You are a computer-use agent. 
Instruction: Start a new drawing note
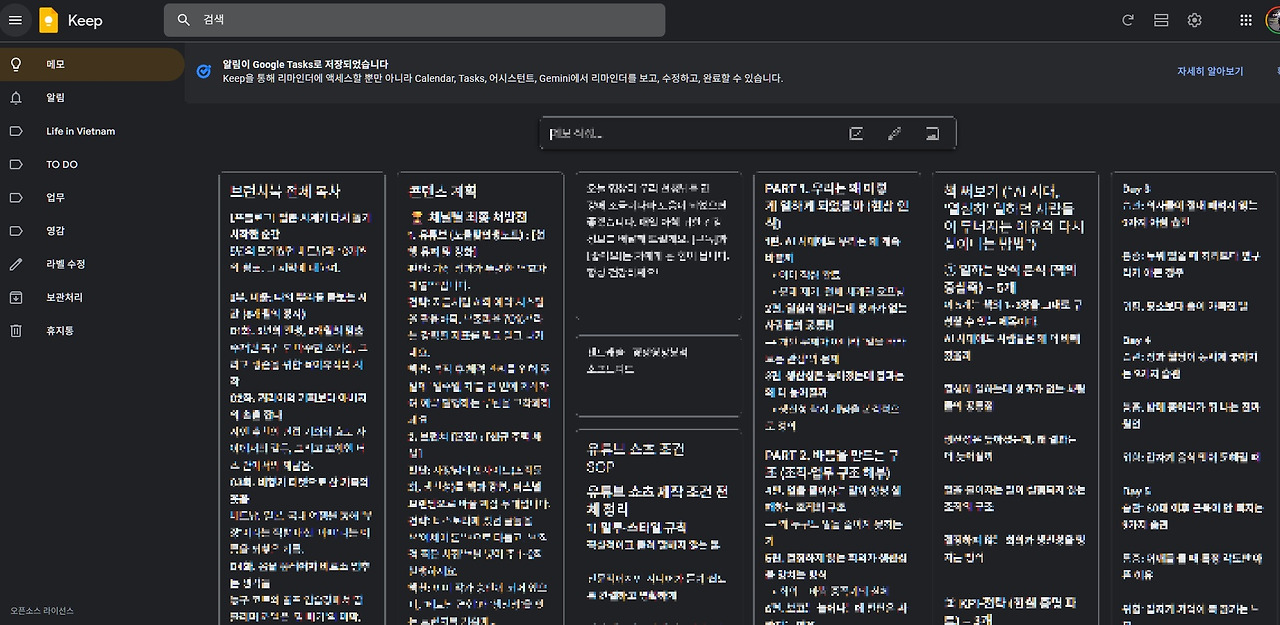tap(894, 132)
